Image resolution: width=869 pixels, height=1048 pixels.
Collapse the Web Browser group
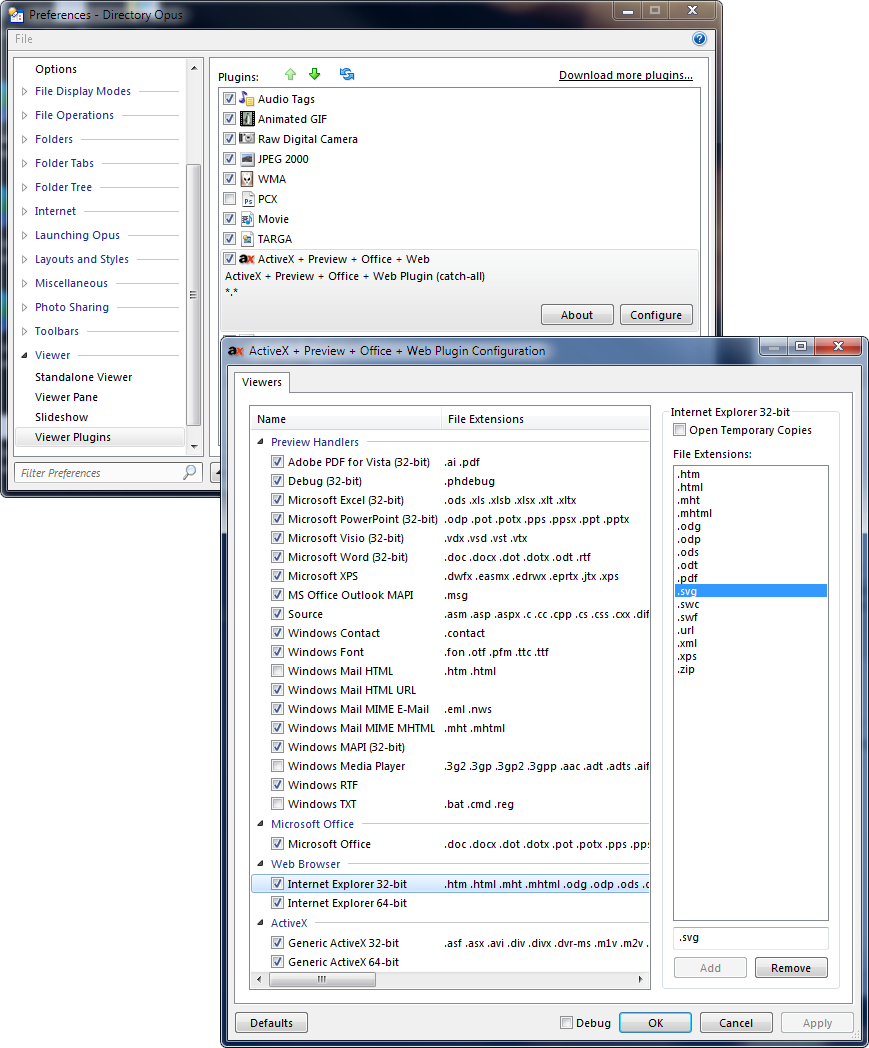[x=261, y=864]
